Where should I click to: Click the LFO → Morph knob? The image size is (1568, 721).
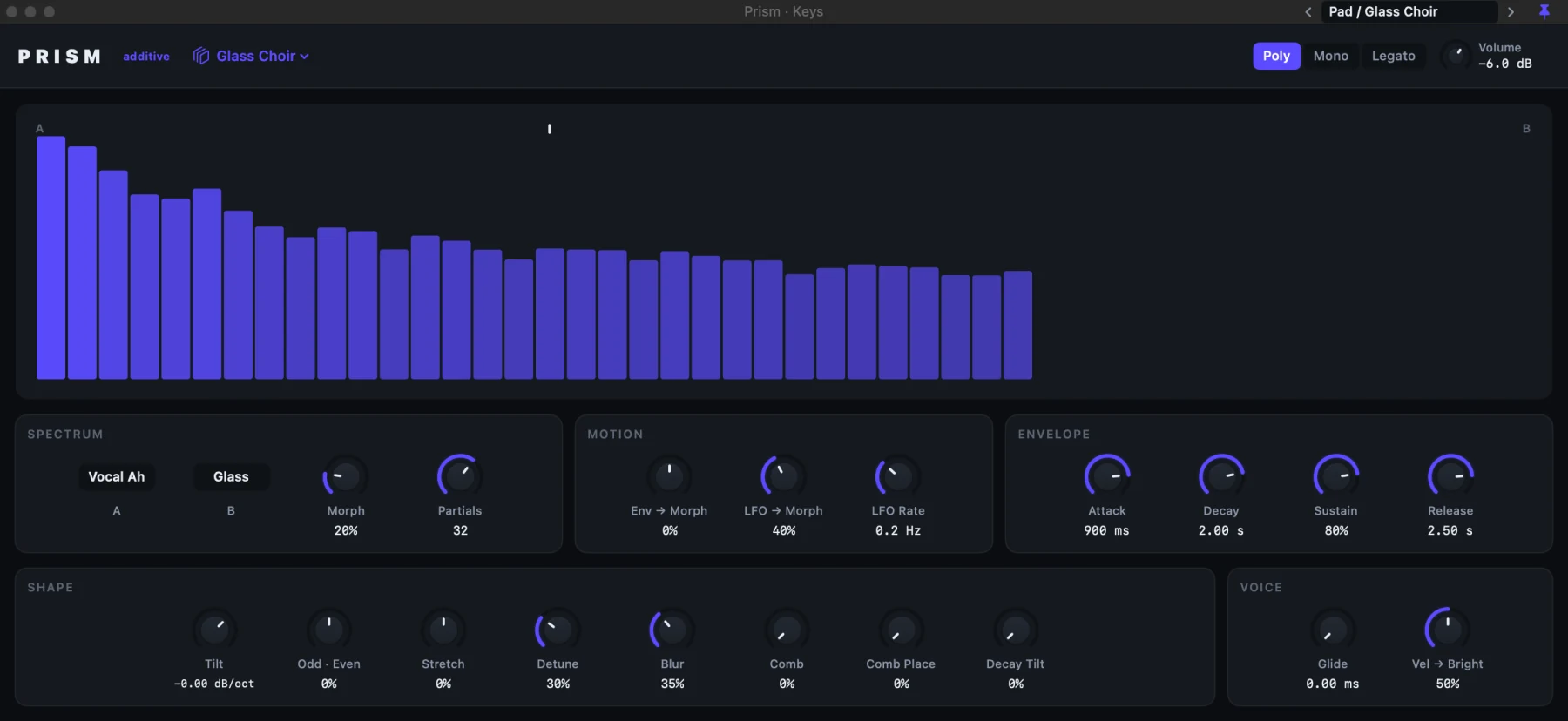(x=783, y=476)
